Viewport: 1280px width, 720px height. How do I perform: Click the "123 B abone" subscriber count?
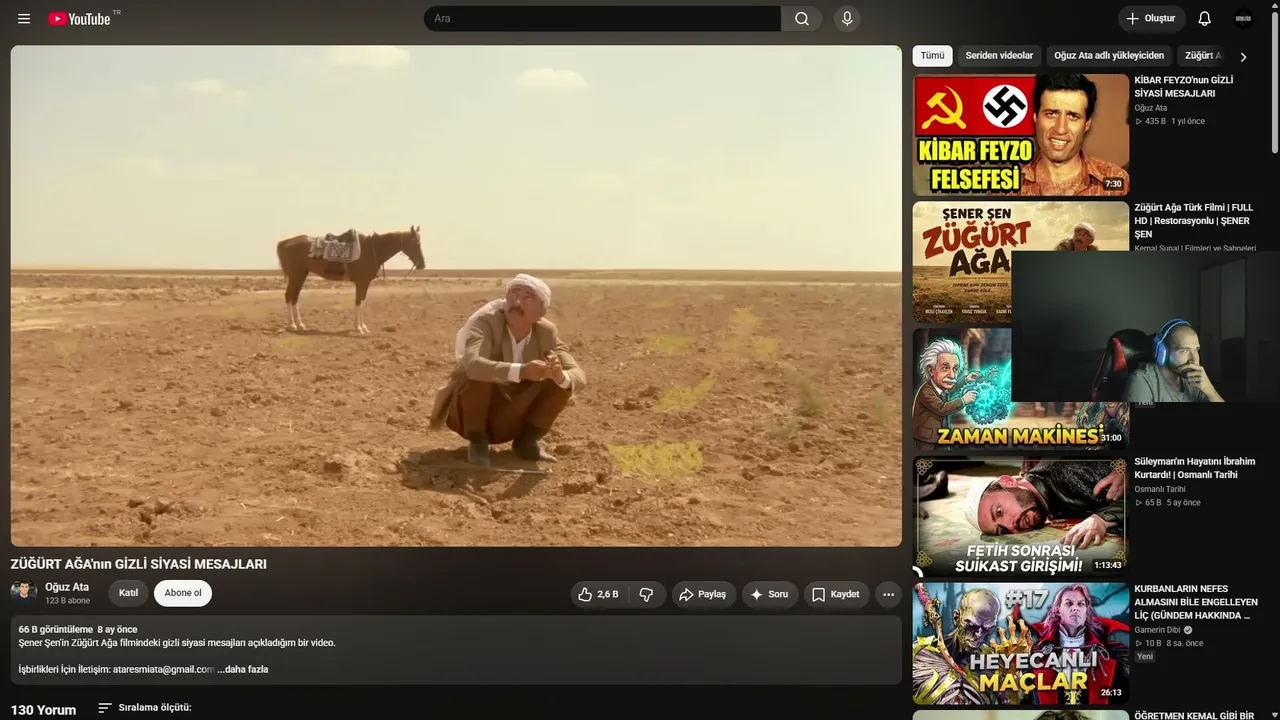point(67,601)
